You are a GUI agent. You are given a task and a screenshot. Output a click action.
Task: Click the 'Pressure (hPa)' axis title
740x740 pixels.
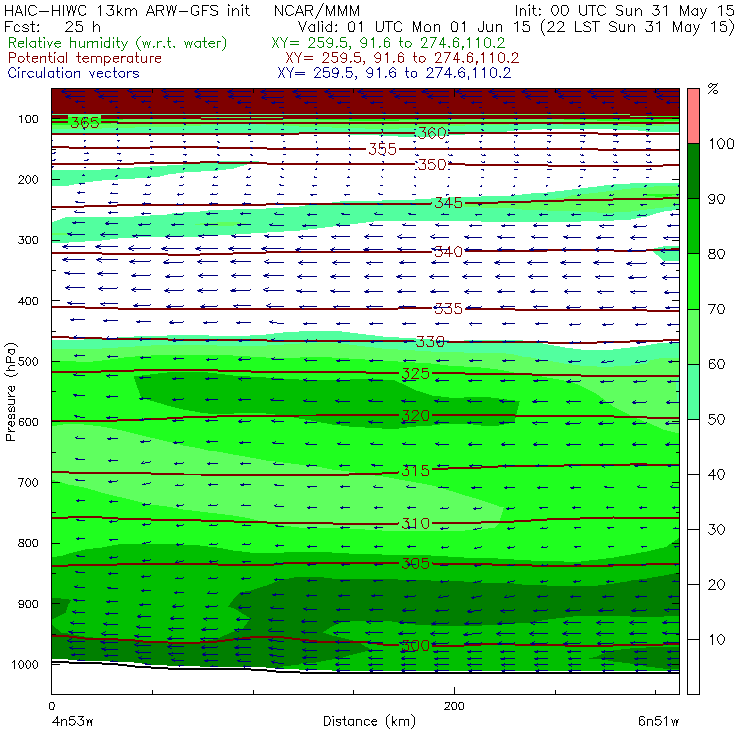pos(11,392)
